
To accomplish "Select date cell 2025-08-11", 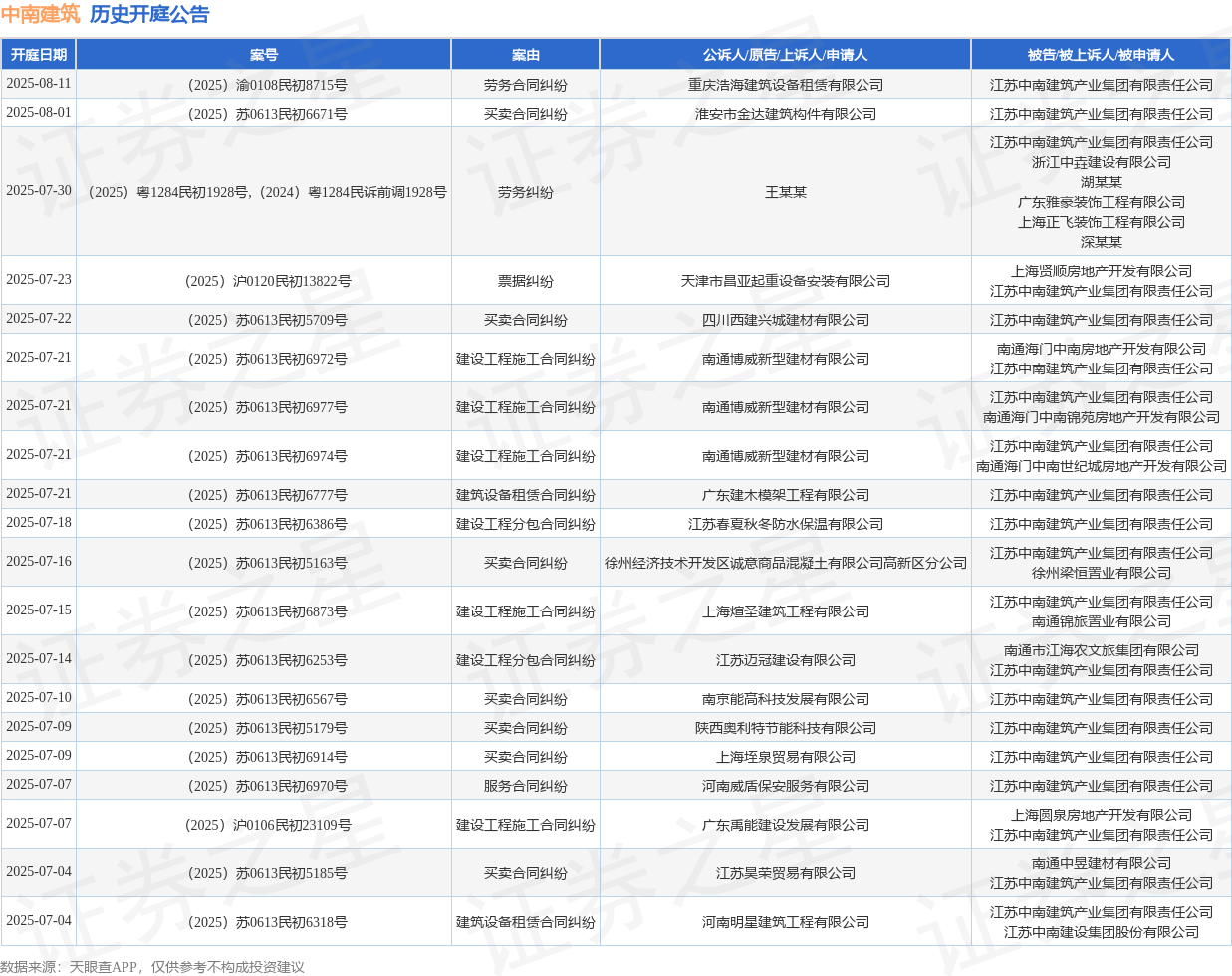I will (x=39, y=84).
